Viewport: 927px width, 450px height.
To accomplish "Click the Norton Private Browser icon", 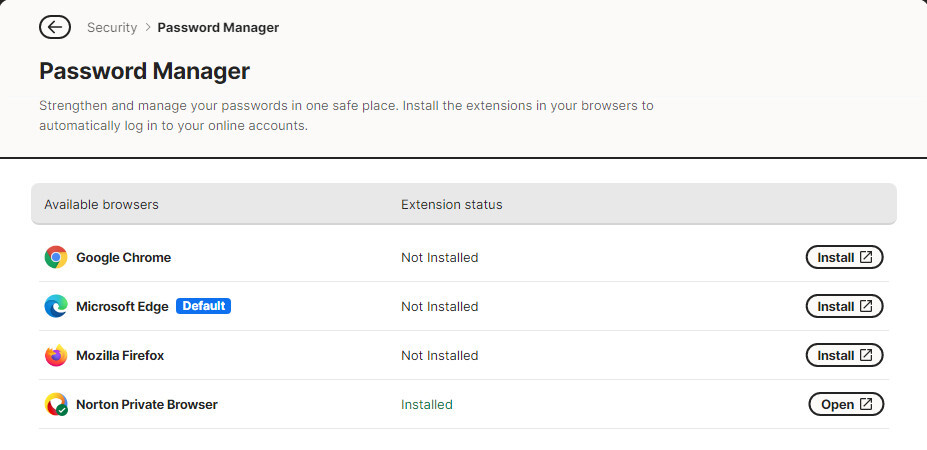I will point(56,404).
